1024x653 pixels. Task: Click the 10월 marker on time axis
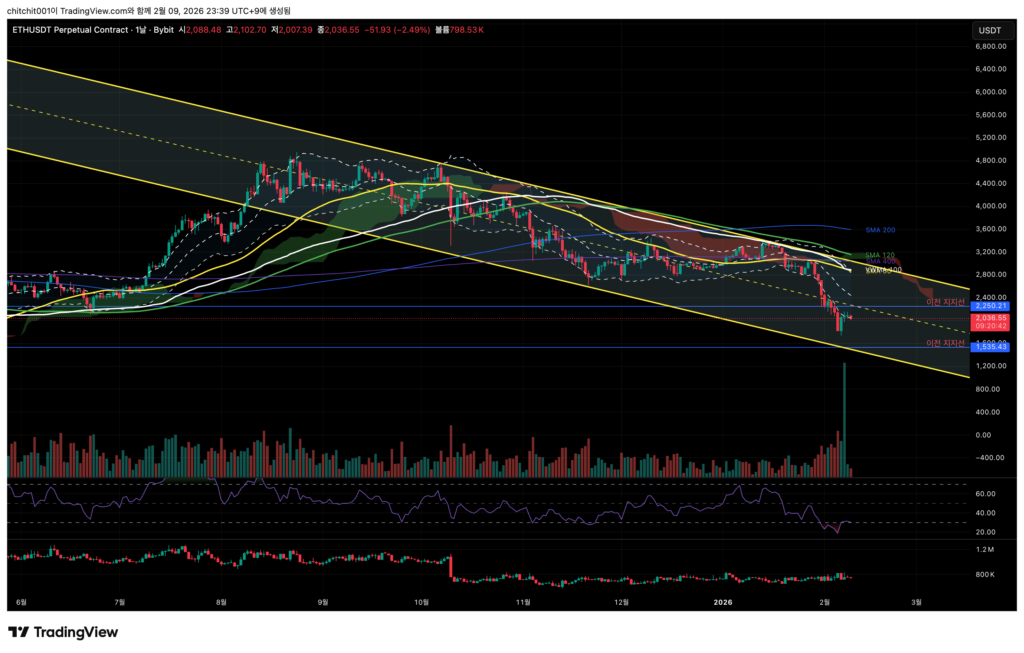[421, 602]
